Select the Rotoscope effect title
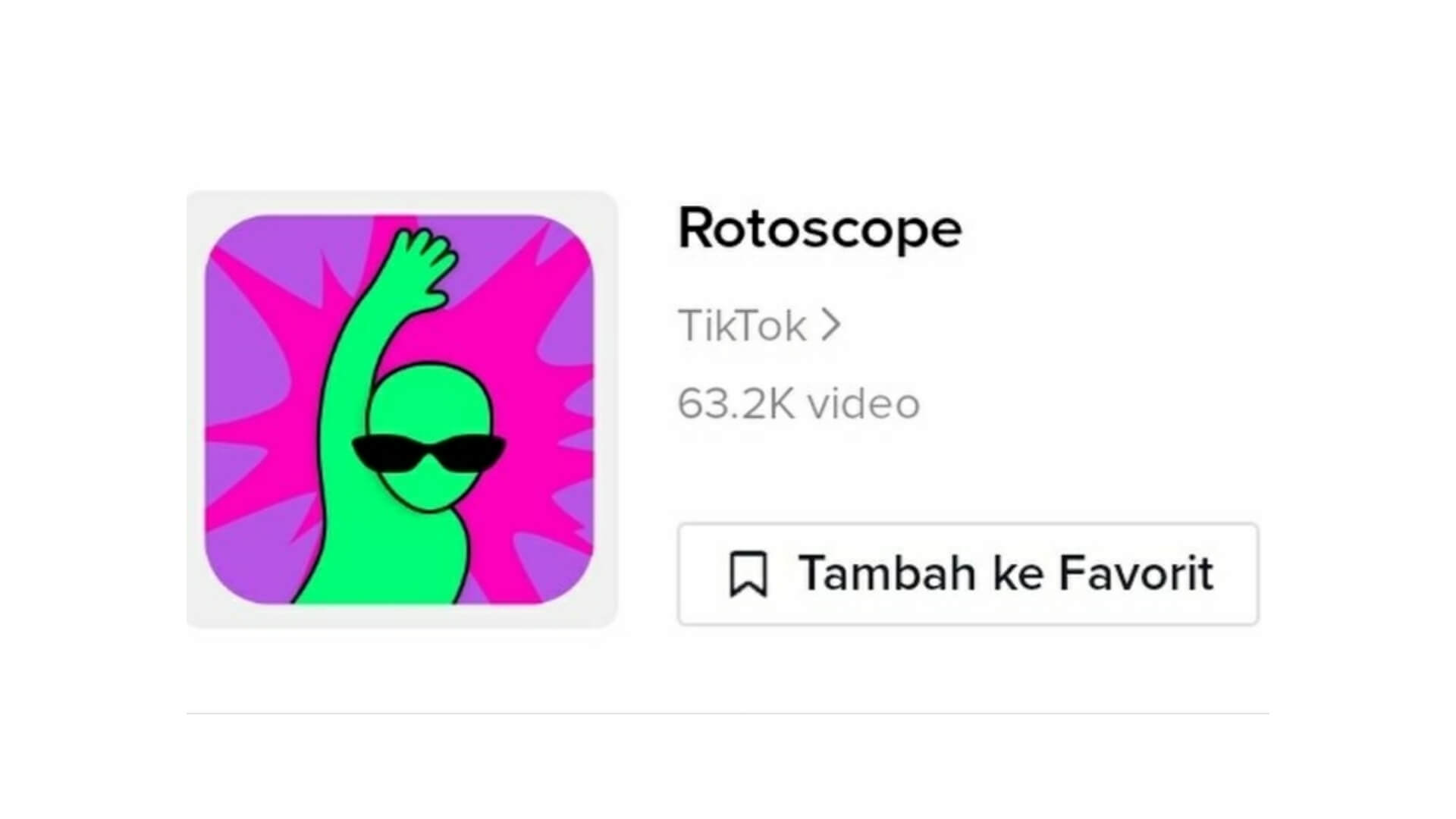1456x819 pixels. point(820,228)
